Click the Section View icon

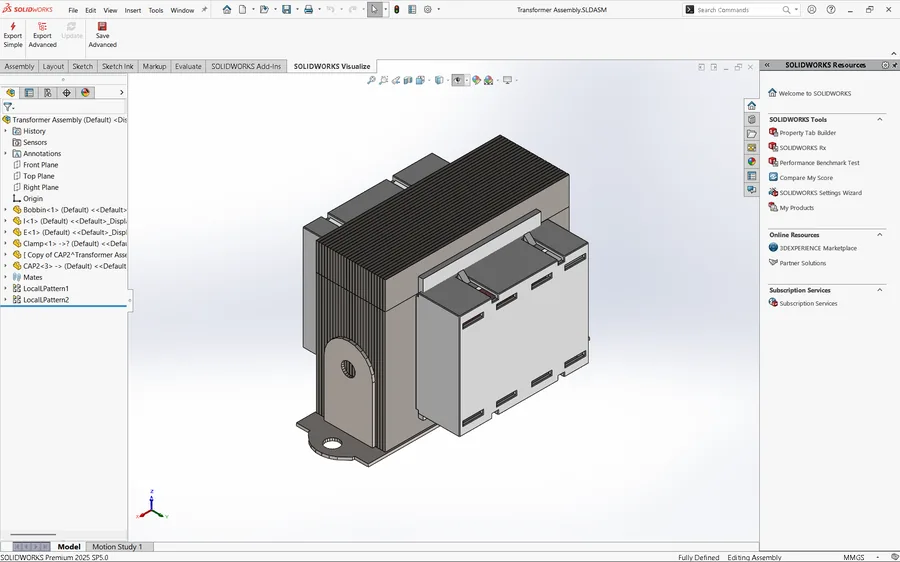pos(408,80)
